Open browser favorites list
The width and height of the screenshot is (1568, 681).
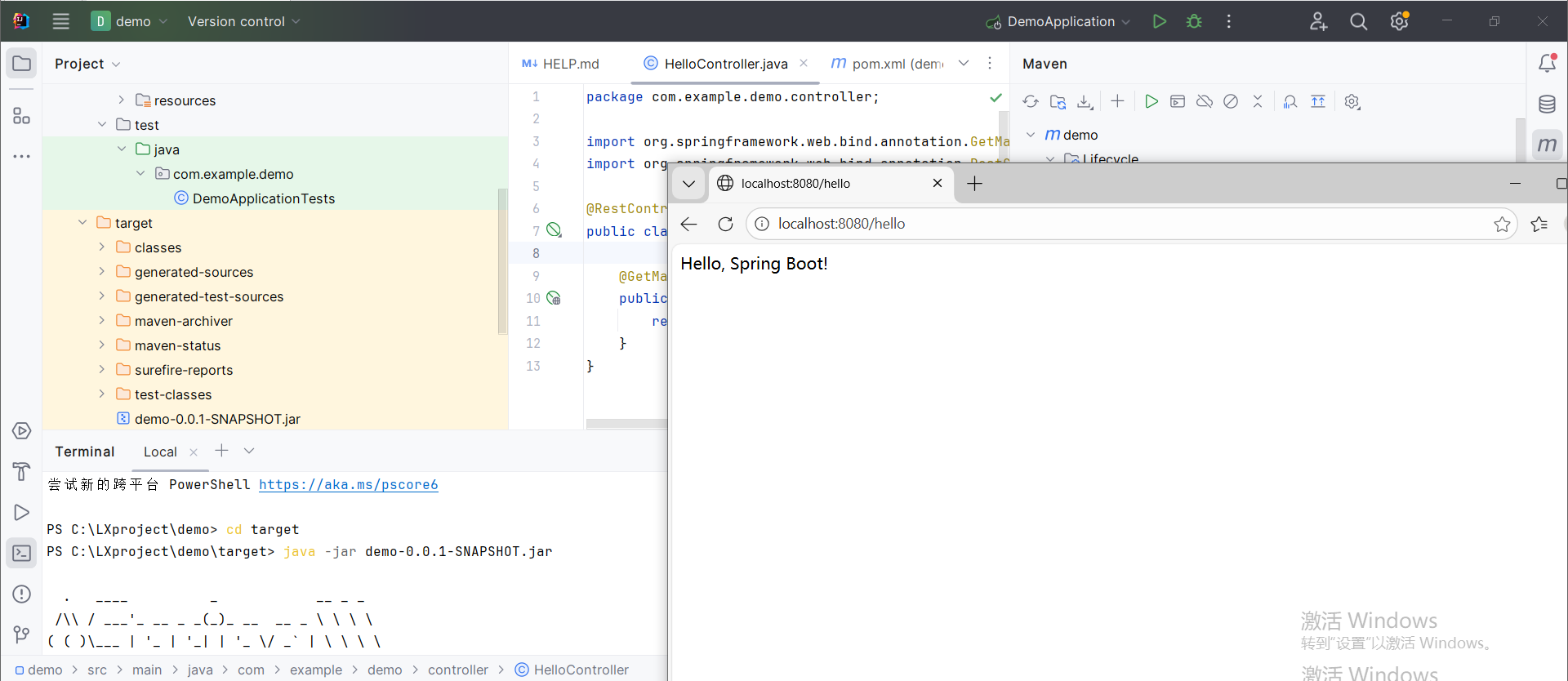[1539, 224]
